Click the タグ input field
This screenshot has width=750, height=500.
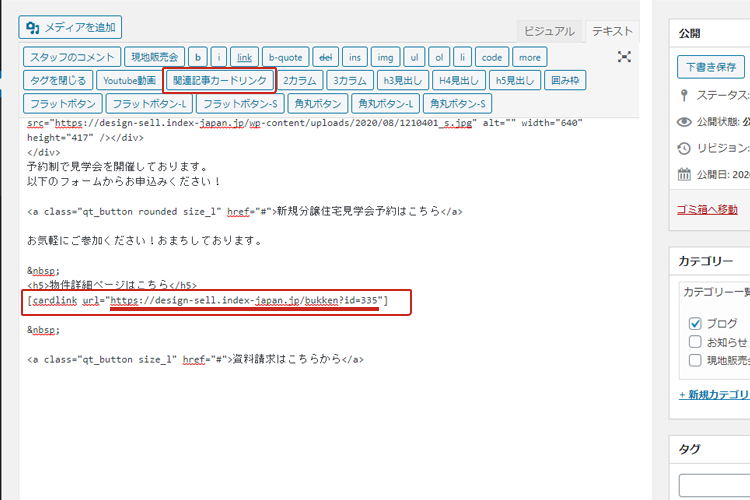click(x=714, y=485)
